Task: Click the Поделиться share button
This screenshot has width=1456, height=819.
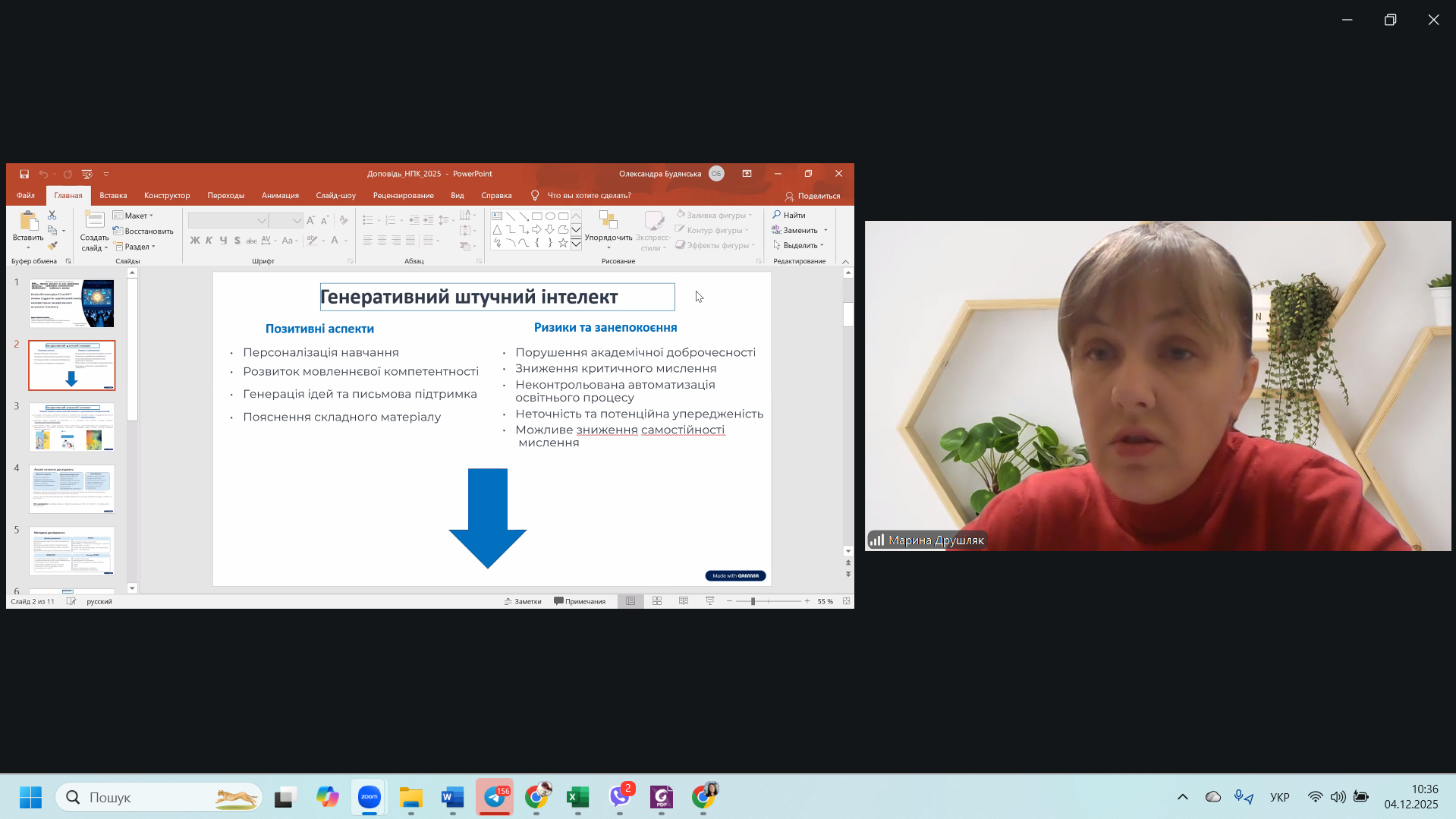Action: click(813, 196)
